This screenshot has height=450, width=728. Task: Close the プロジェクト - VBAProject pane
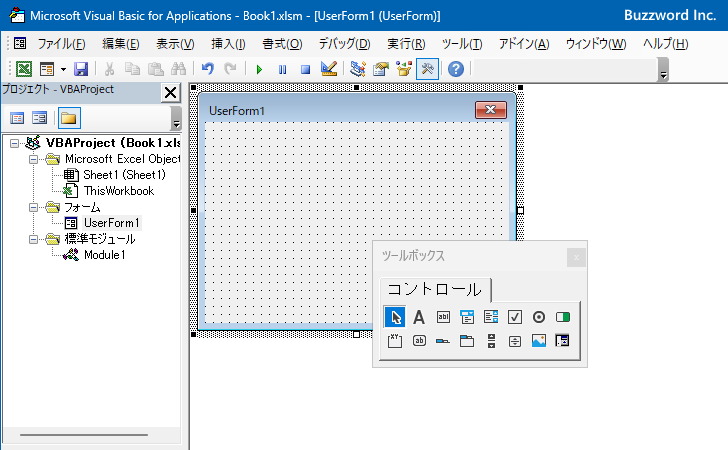coord(170,92)
